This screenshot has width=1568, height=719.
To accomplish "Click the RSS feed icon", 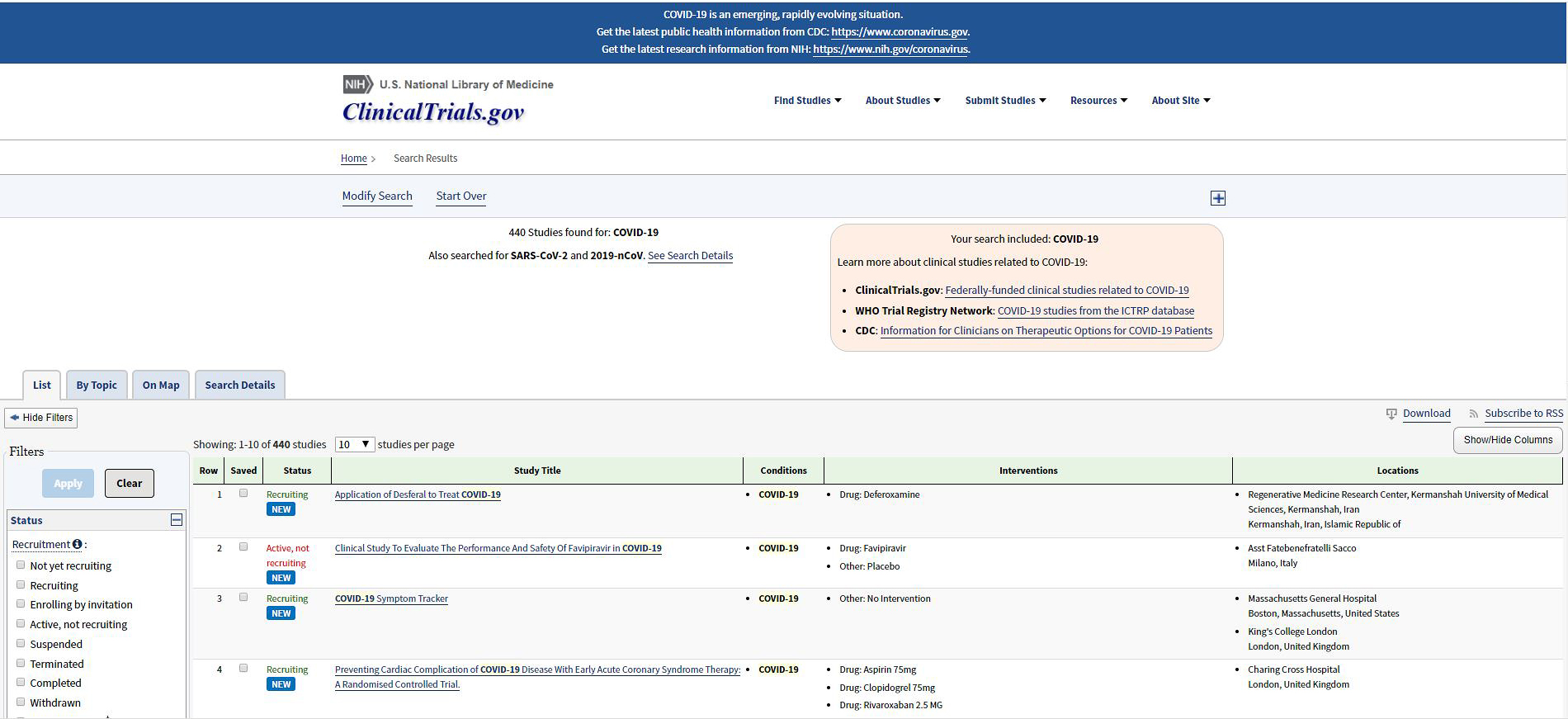I will click(1473, 414).
